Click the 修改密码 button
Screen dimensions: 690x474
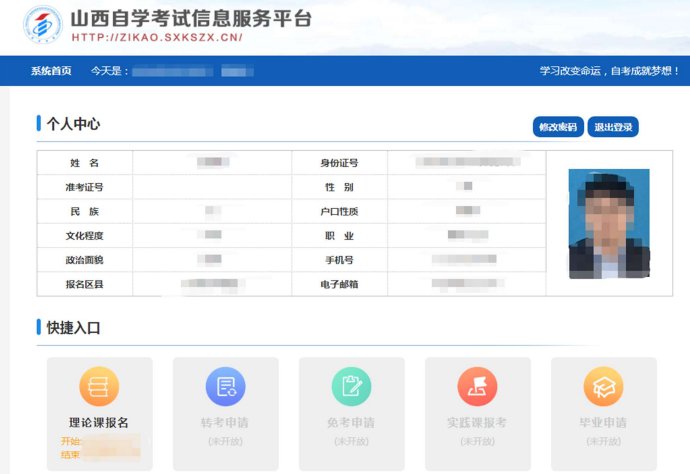click(x=558, y=127)
